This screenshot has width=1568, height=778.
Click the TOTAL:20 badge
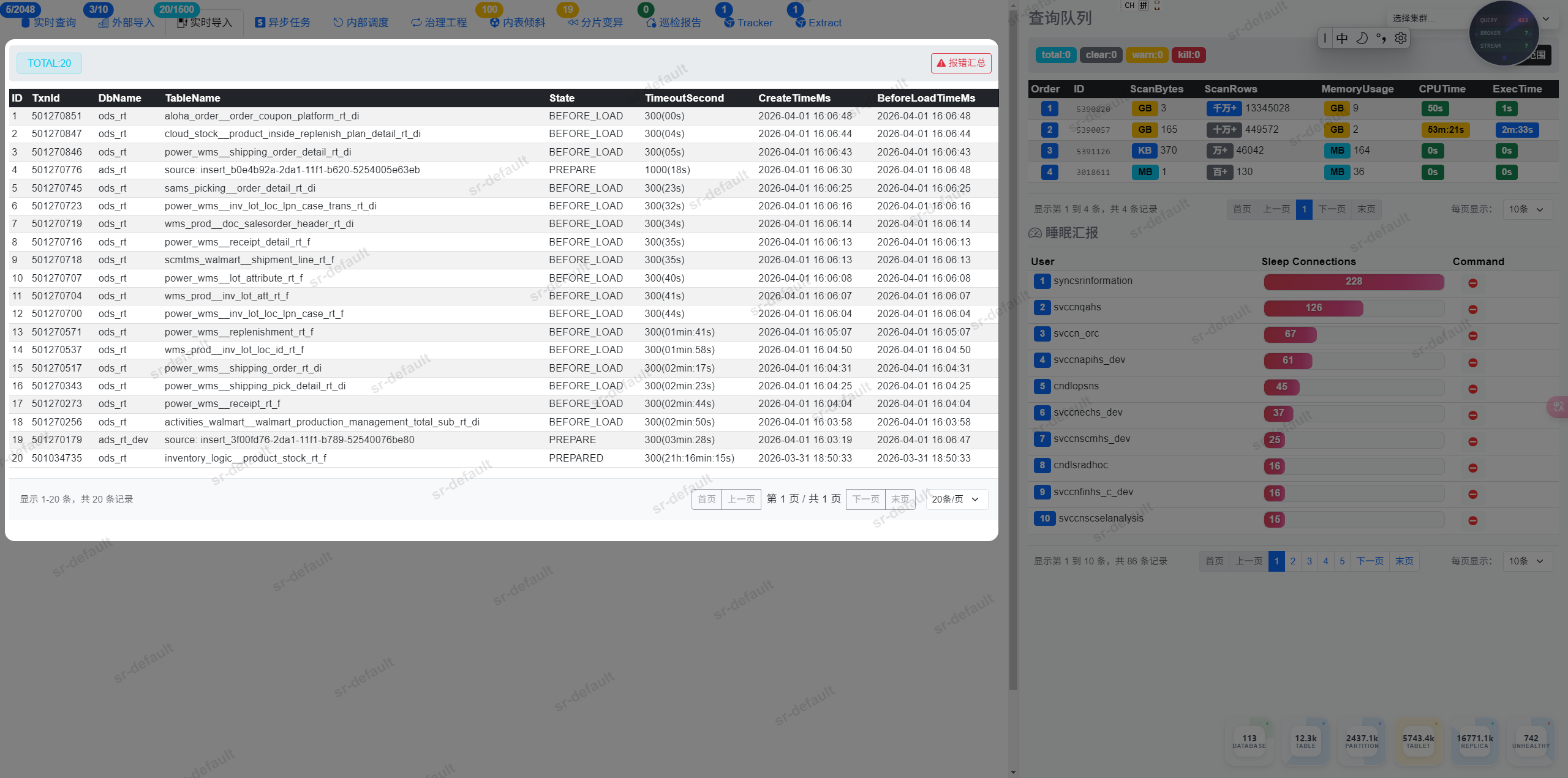[49, 63]
